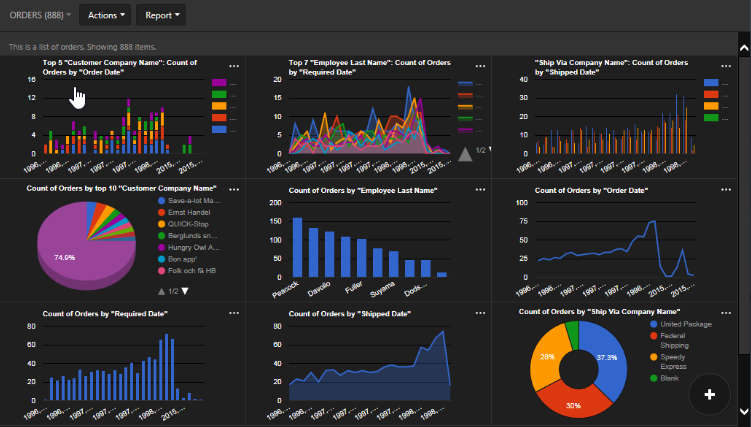Click the scrollbar down arrow
751x427 pixels.
(x=744, y=412)
